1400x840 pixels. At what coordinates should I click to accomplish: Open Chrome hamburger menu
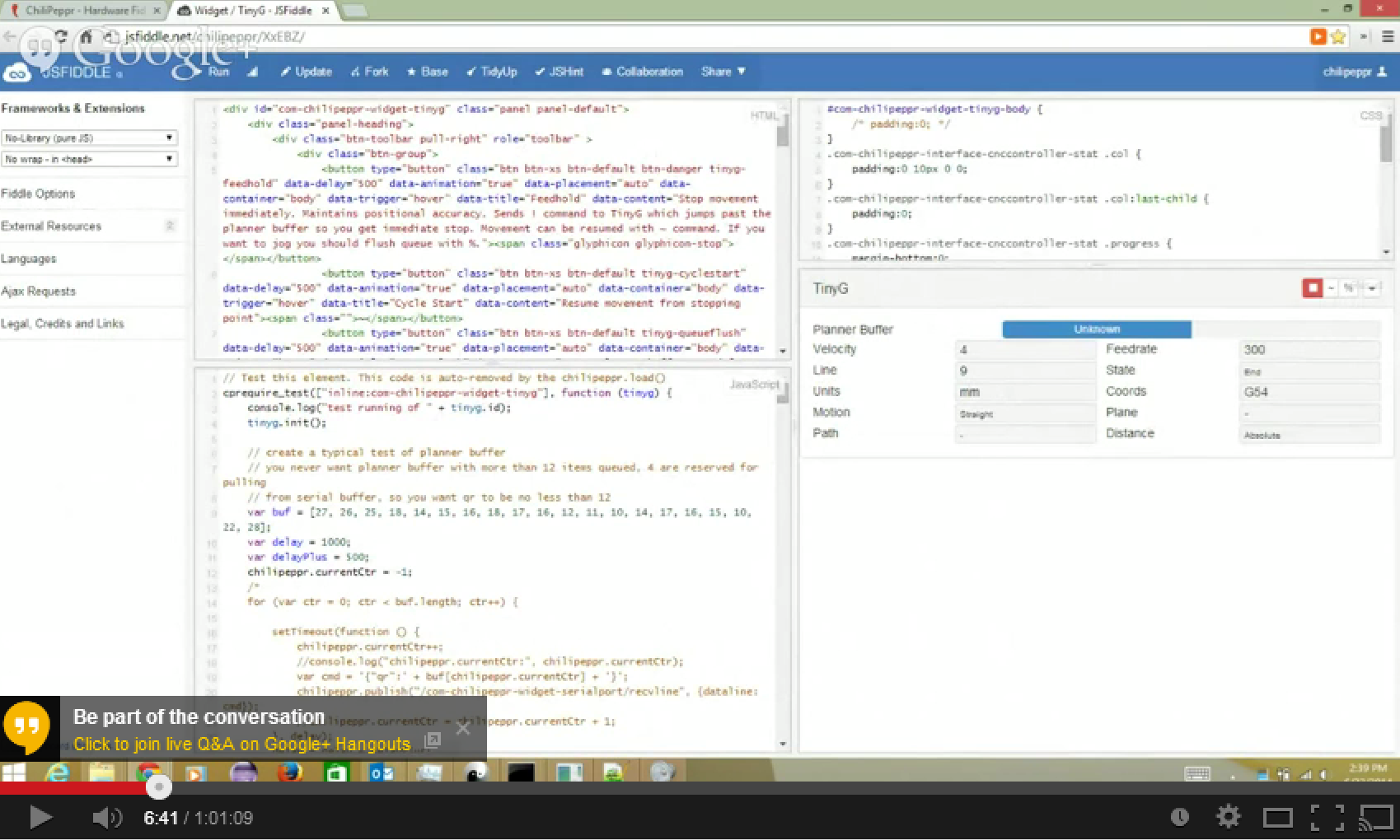click(1388, 36)
